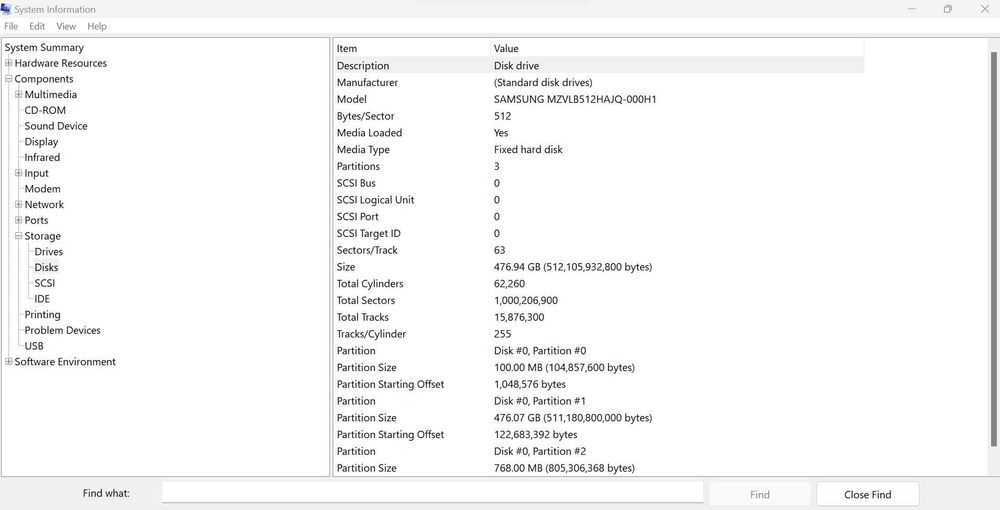1000x510 pixels.
Task: Select CD-ROM in the tree
Action: point(45,110)
